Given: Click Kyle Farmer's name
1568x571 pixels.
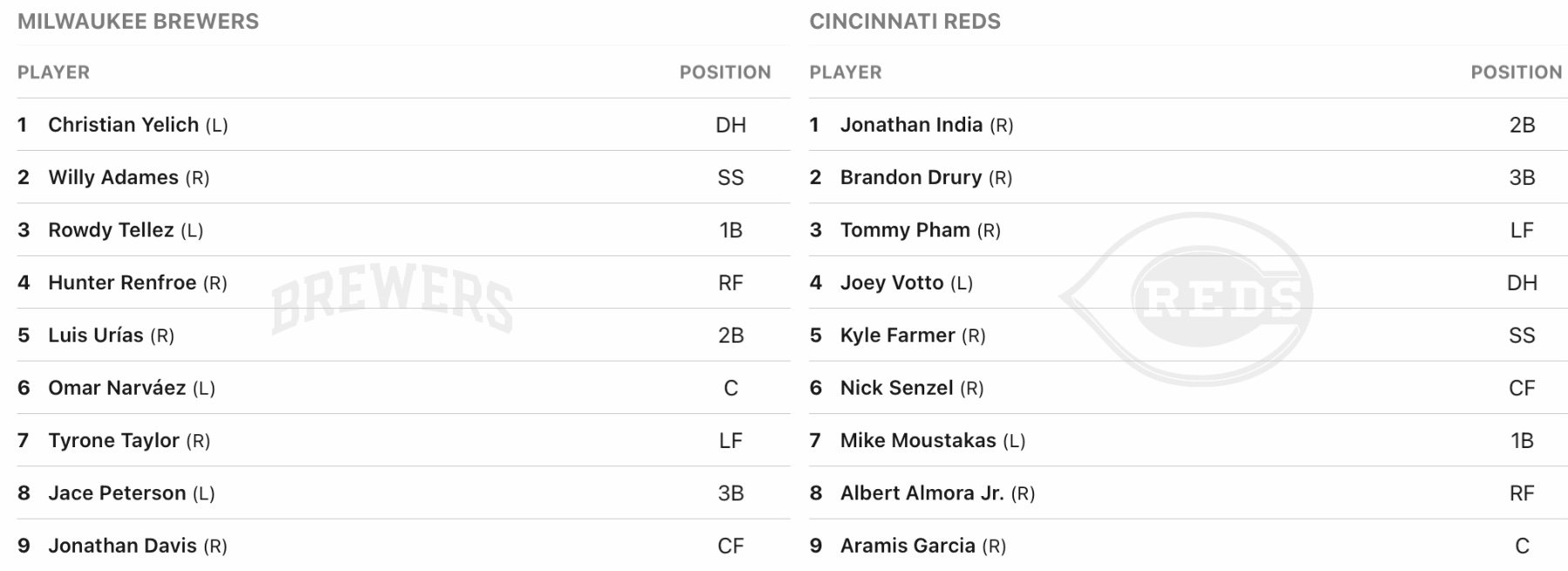Looking at the screenshot, I should 897,336.
